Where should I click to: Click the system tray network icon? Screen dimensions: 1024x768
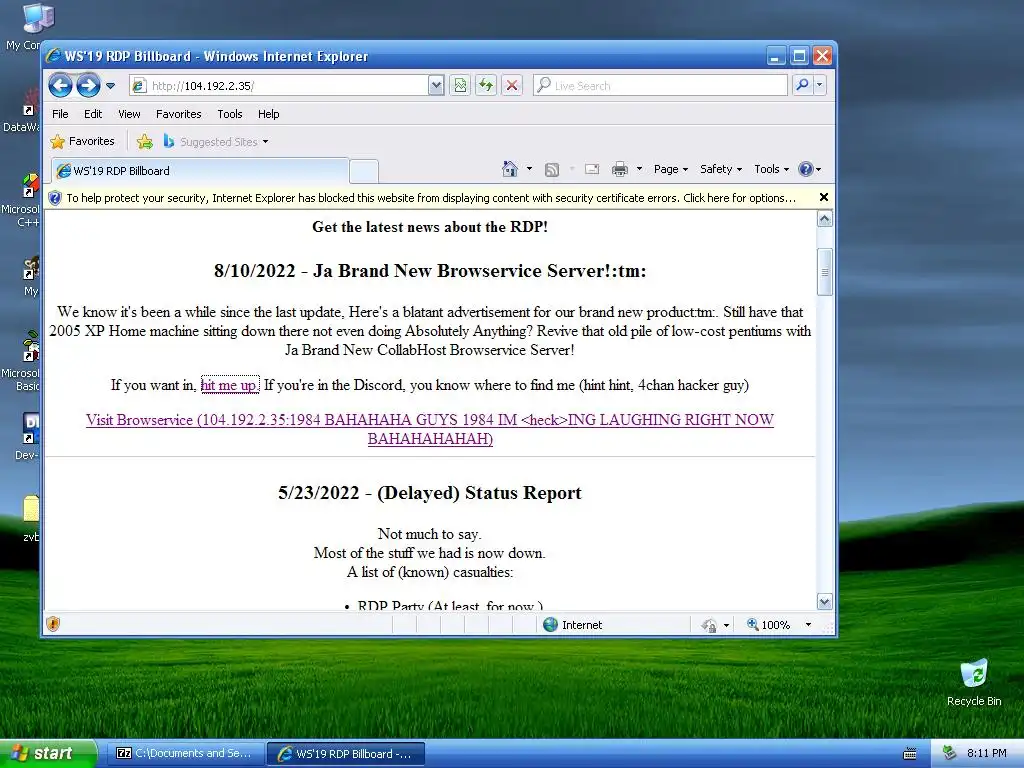950,753
